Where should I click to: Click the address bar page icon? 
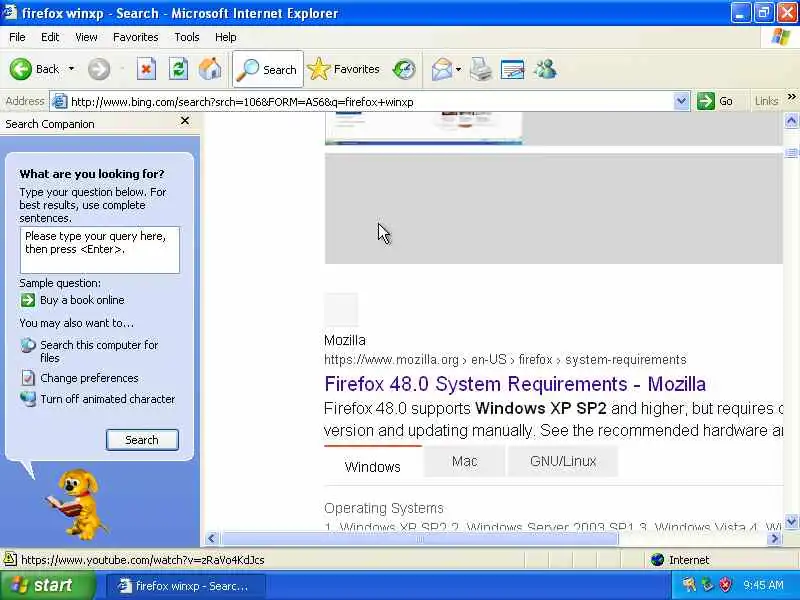pos(60,102)
